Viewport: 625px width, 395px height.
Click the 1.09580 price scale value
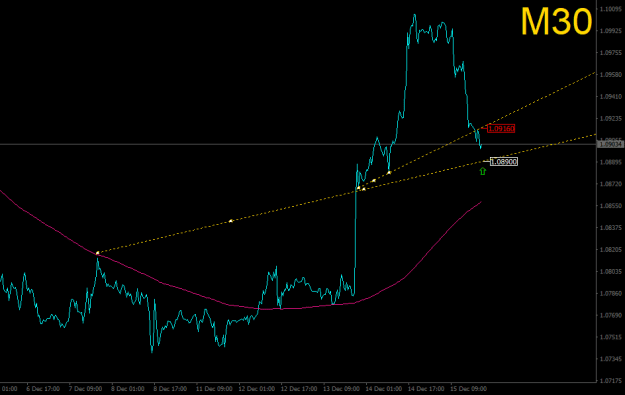(x=611, y=75)
